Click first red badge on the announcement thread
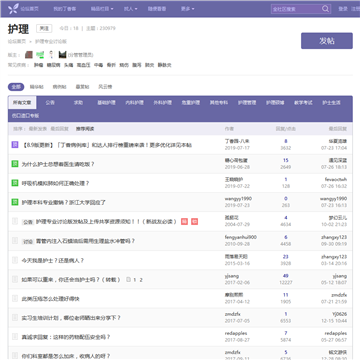The image size is (360, 360). (x=184, y=221)
